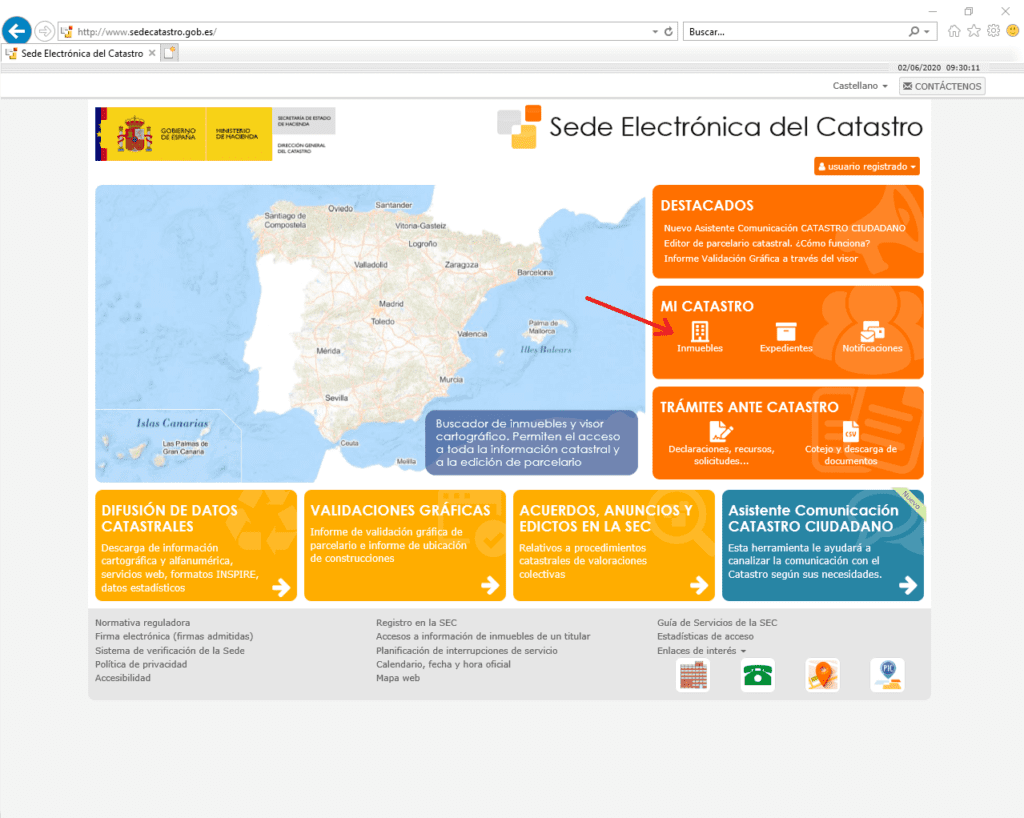The image size is (1024, 818).
Task: Click the orange map pin footer icon
Action: (x=822, y=674)
